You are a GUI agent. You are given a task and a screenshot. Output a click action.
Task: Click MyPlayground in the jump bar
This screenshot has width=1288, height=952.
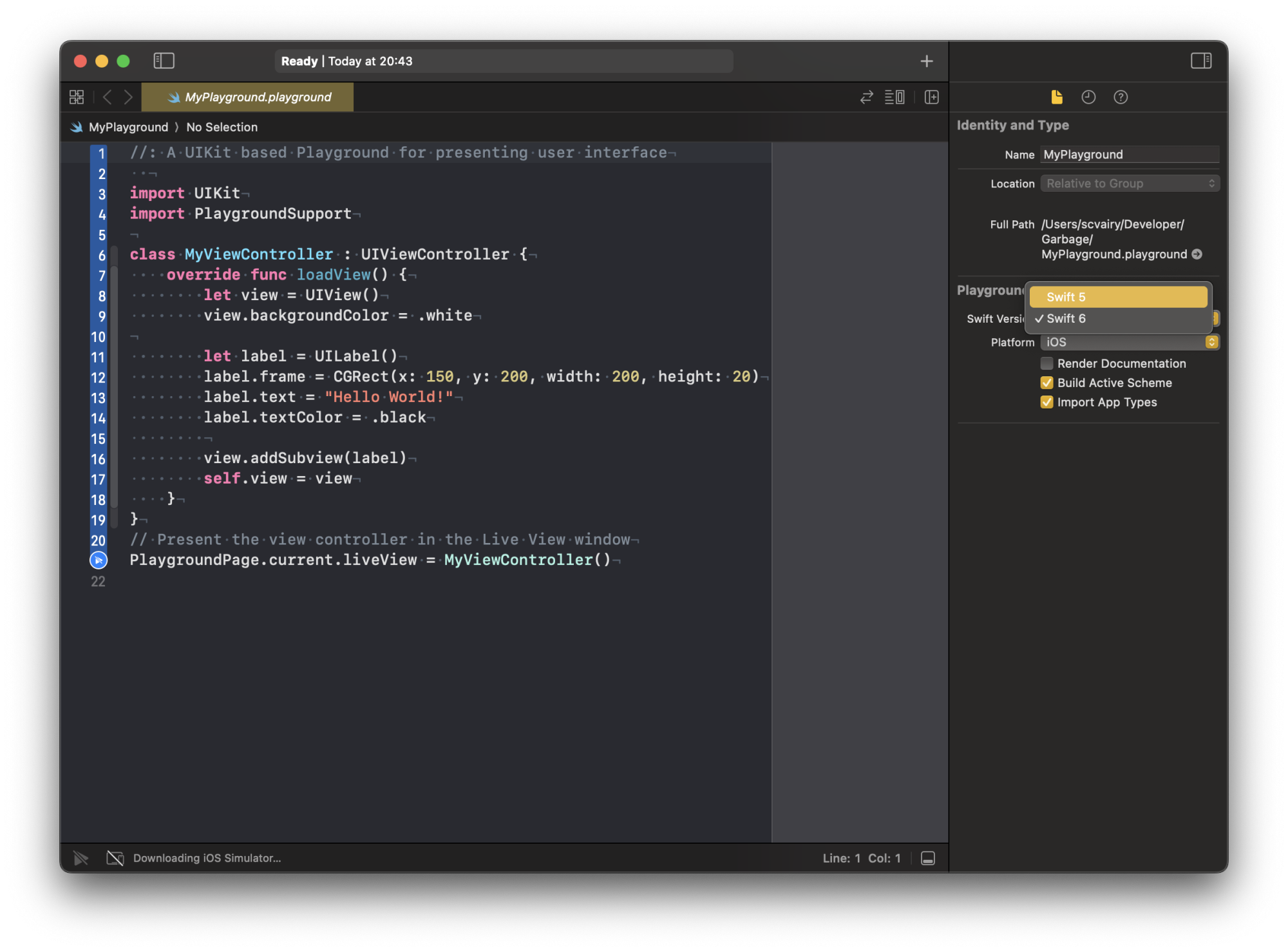(128, 127)
